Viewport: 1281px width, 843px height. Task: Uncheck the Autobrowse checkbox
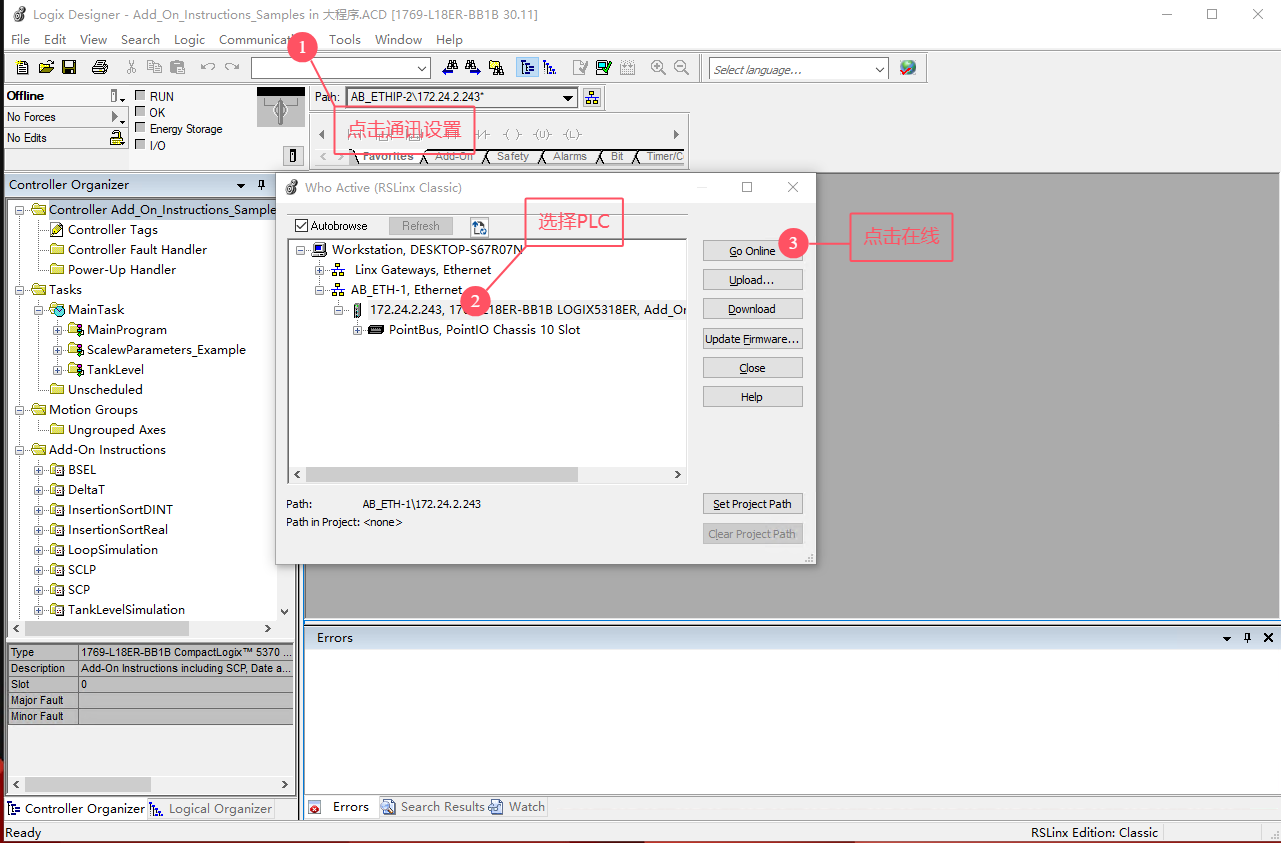302,226
